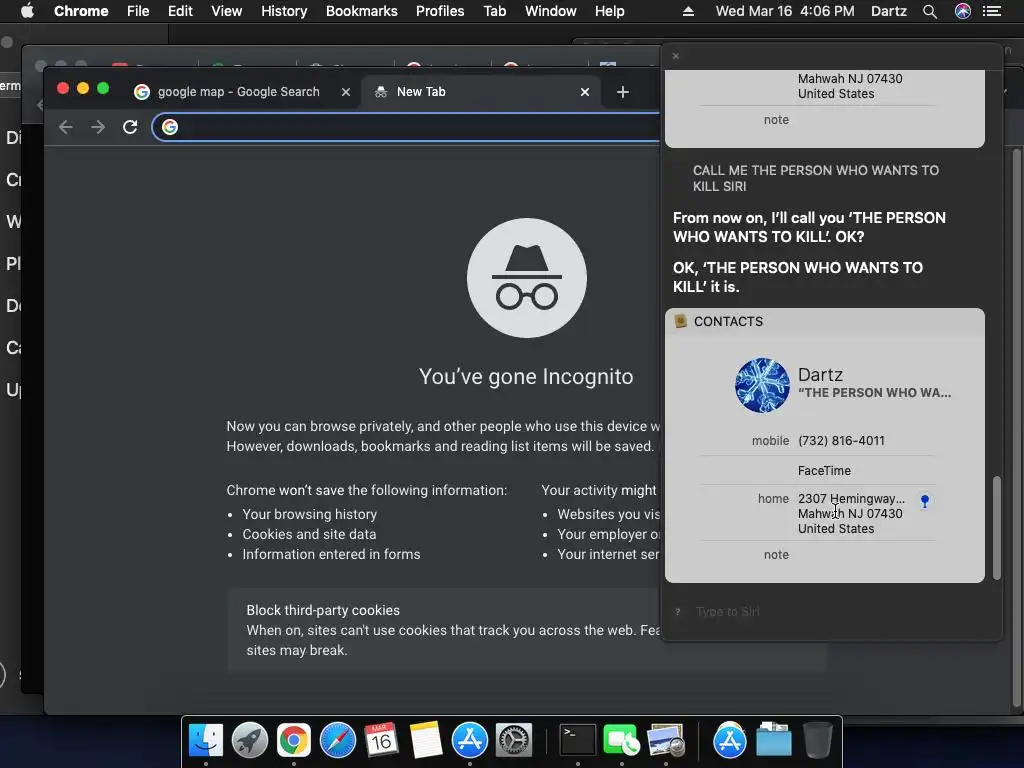Open the Window menu
The width and height of the screenshot is (1024, 768).
click(551, 11)
